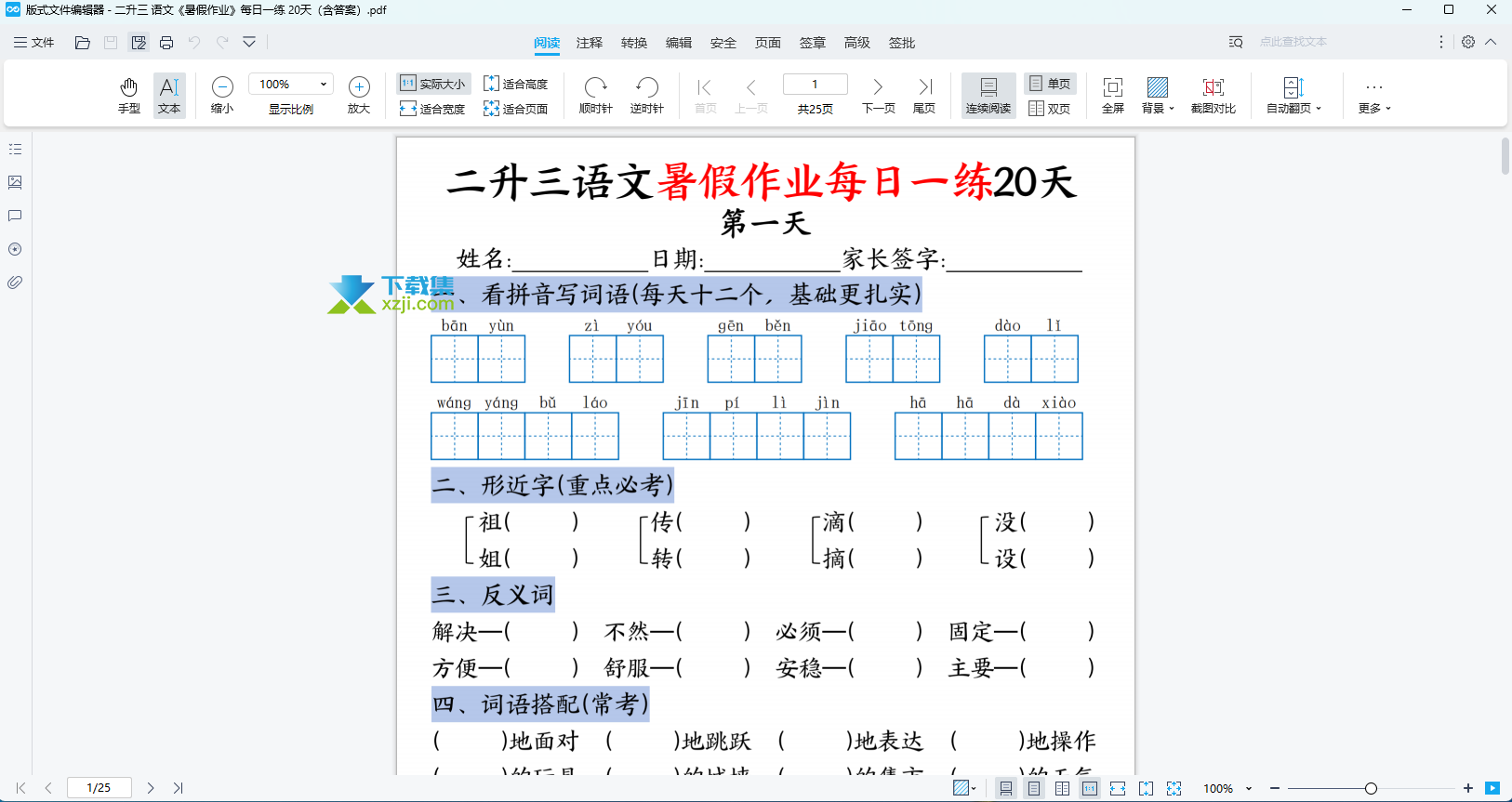This screenshot has width=1512, height=802.
Task: Click the open file folder icon
Action: pyautogui.click(x=82, y=43)
